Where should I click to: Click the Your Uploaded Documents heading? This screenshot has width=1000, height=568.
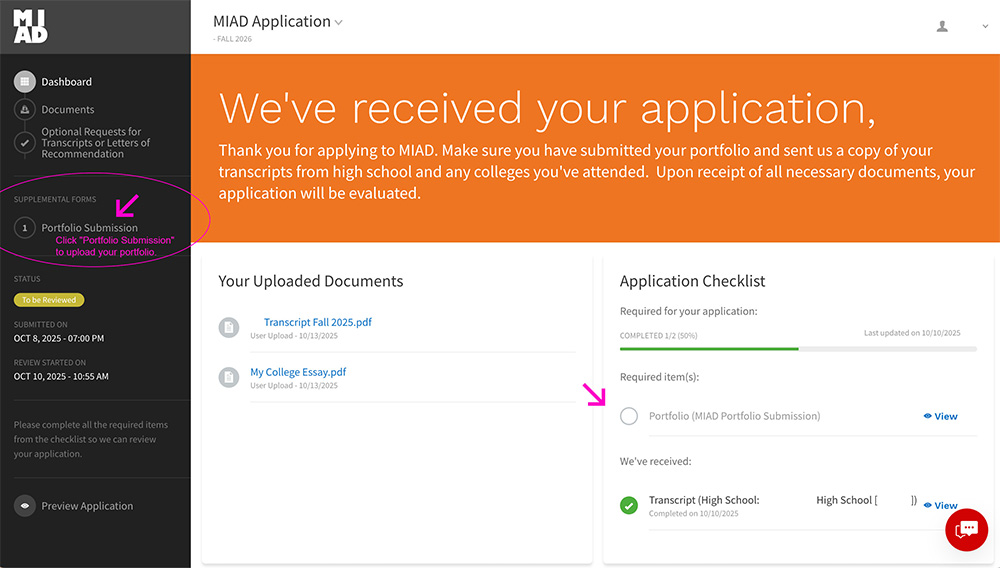(x=311, y=281)
